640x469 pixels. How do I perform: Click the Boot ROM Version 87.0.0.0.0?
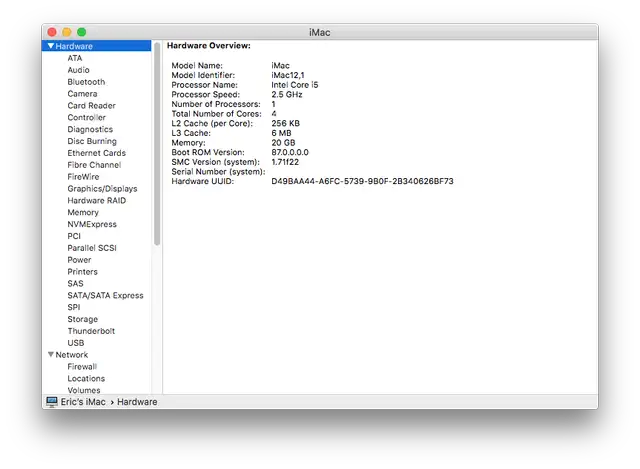point(290,152)
